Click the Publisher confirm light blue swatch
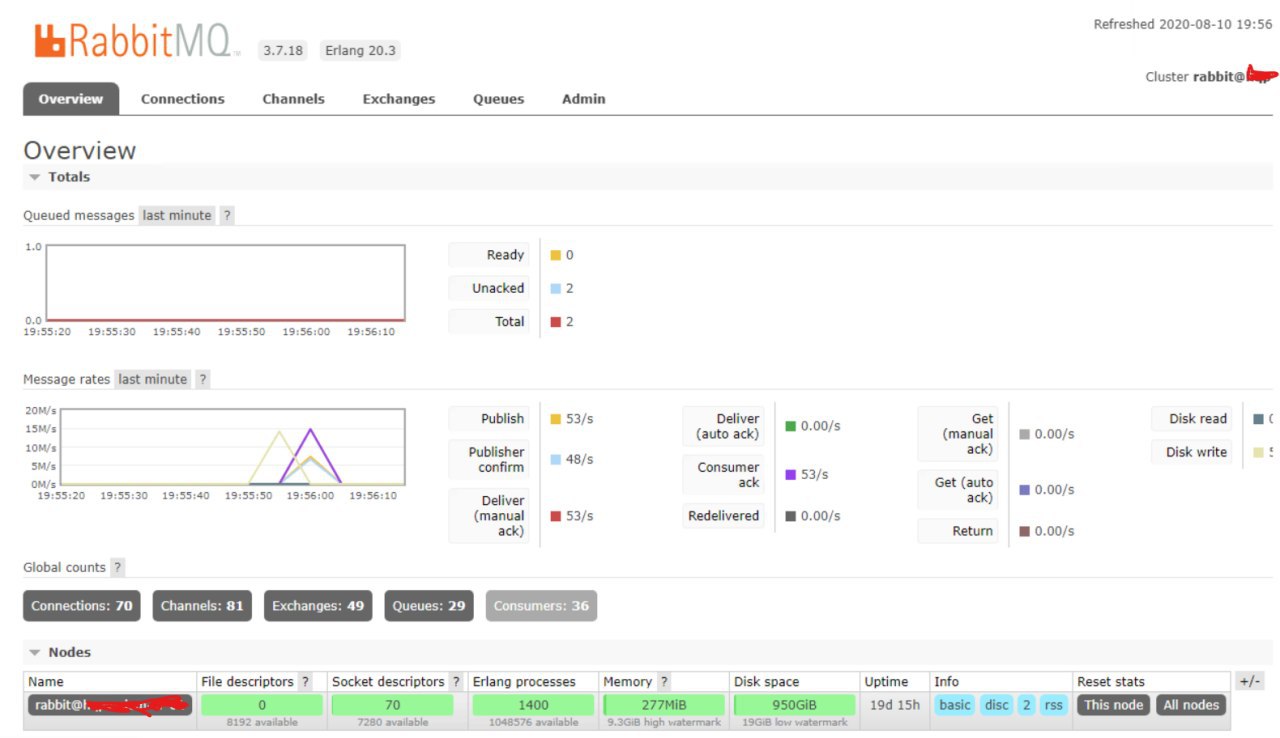The width and height of the screenshot is (1280, 738). [x=556, y=460]
